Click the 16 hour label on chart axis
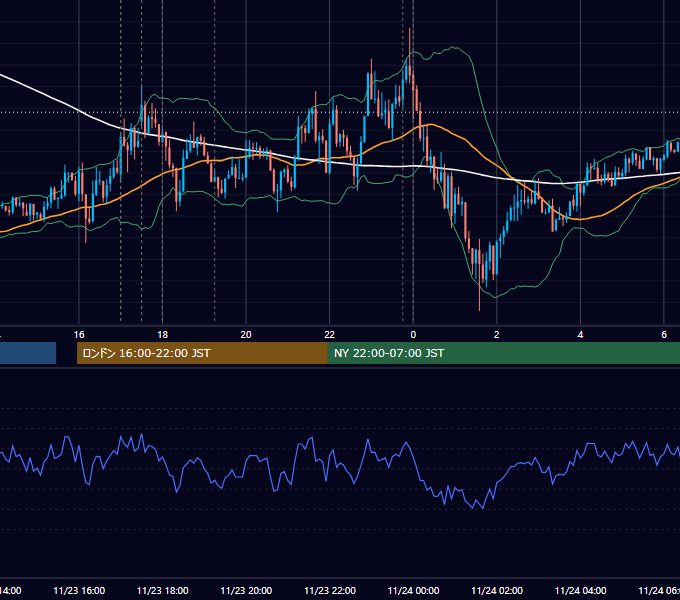 coord(79,335)
